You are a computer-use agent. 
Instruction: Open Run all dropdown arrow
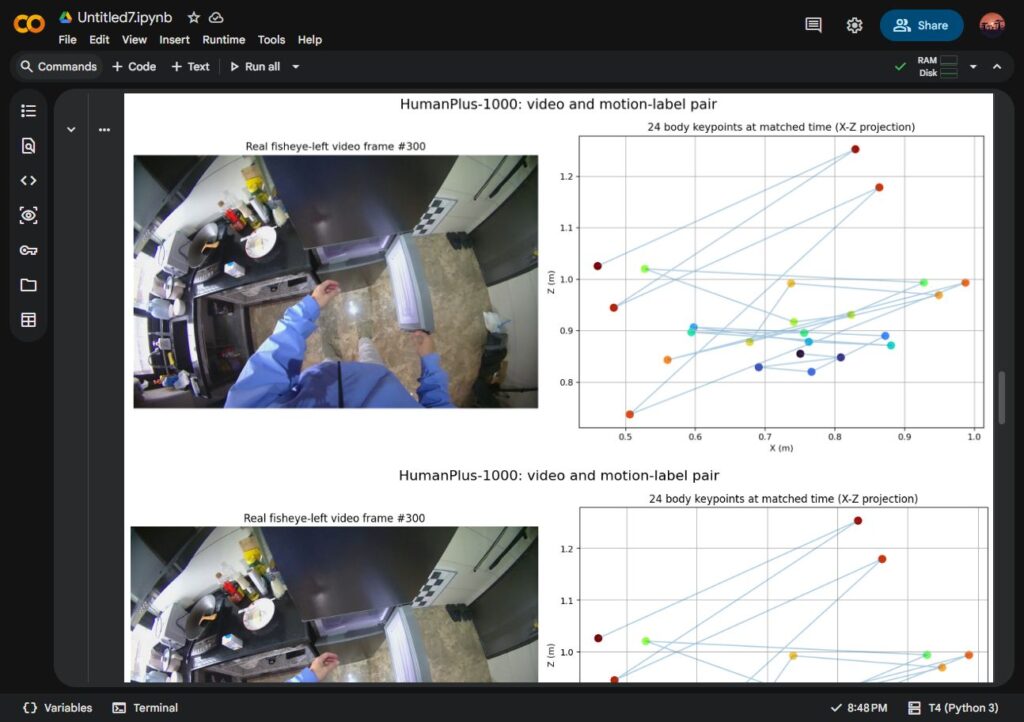(x=296, y=67)
